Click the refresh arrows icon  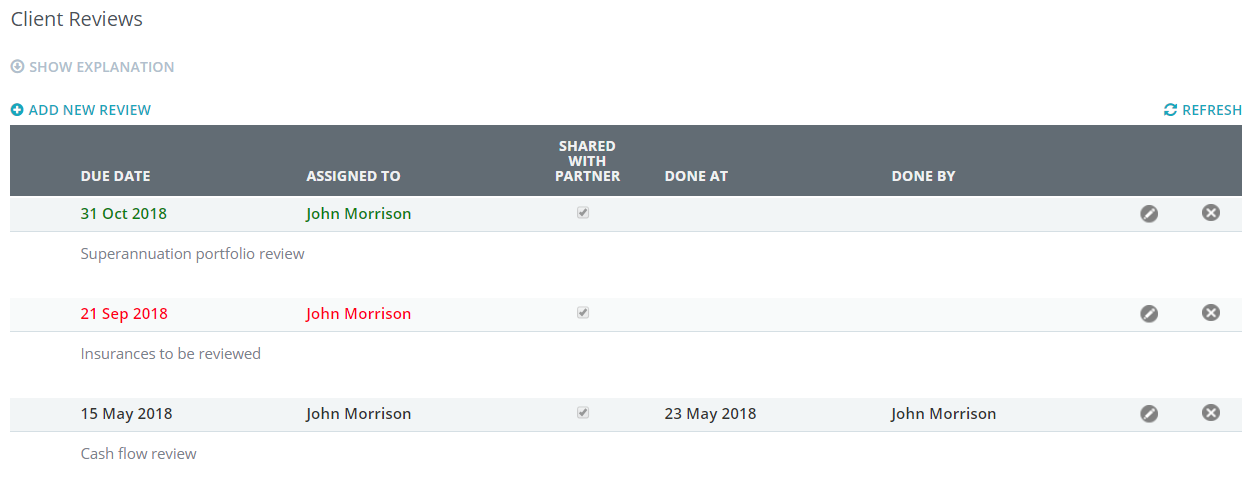pos(1170,110)
